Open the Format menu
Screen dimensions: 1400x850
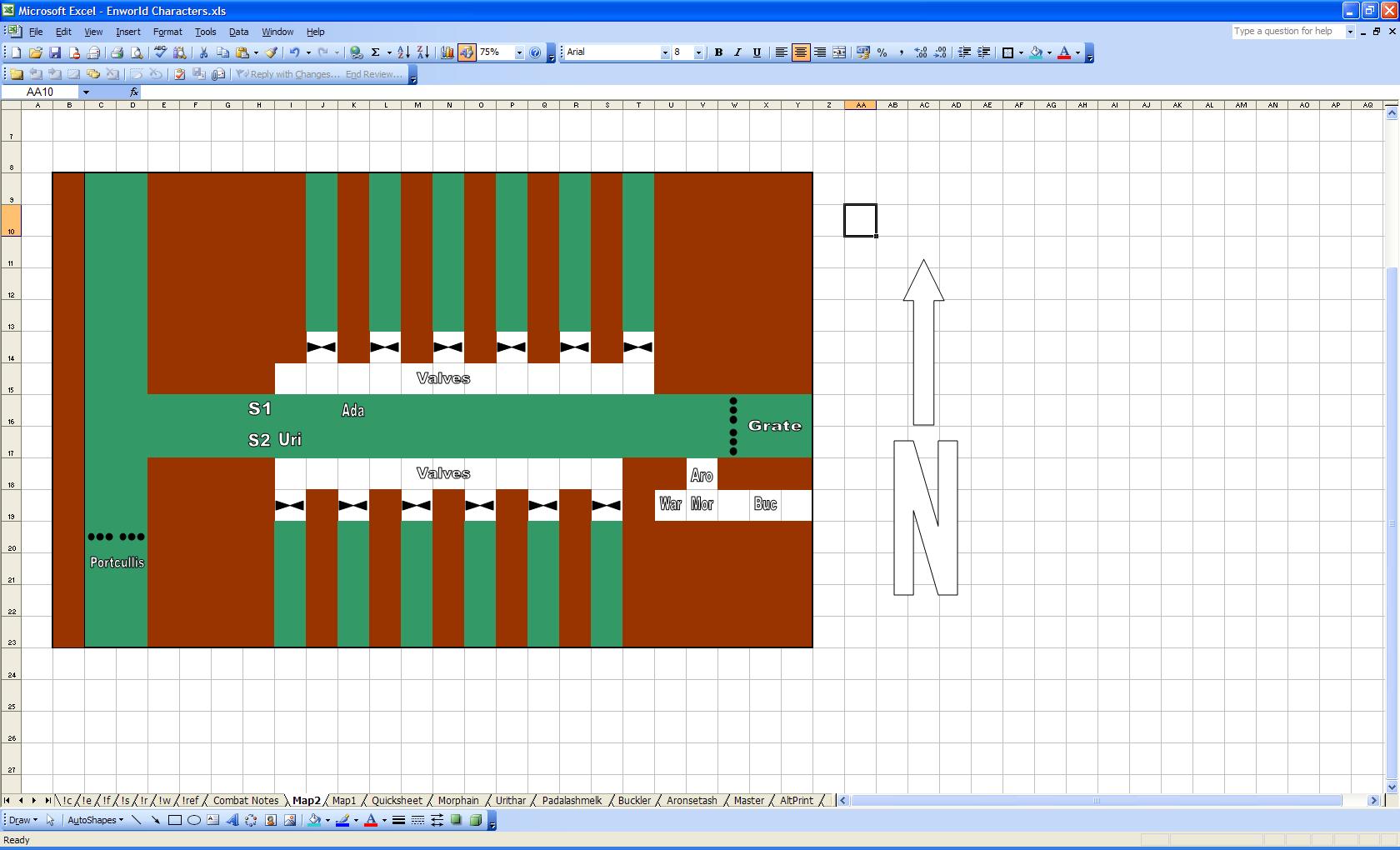[x=167, y=32]
